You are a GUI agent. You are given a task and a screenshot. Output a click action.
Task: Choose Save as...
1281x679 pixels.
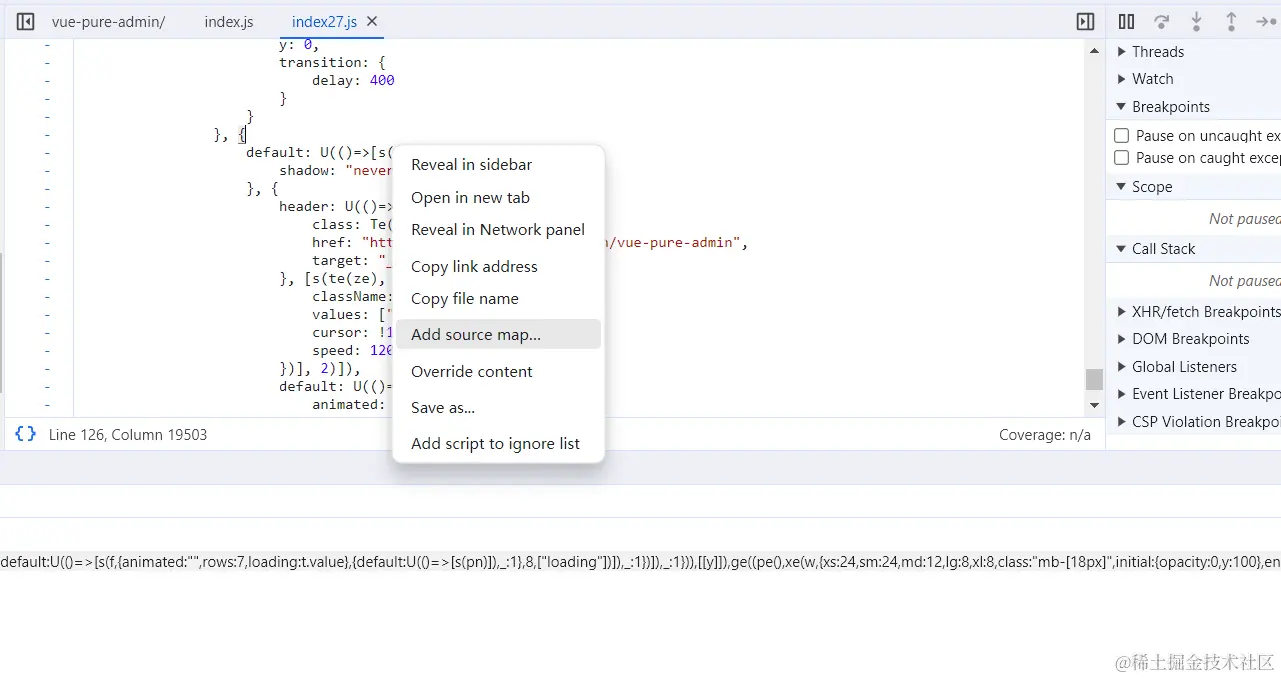pyautogui.click(x=498, y=408)
